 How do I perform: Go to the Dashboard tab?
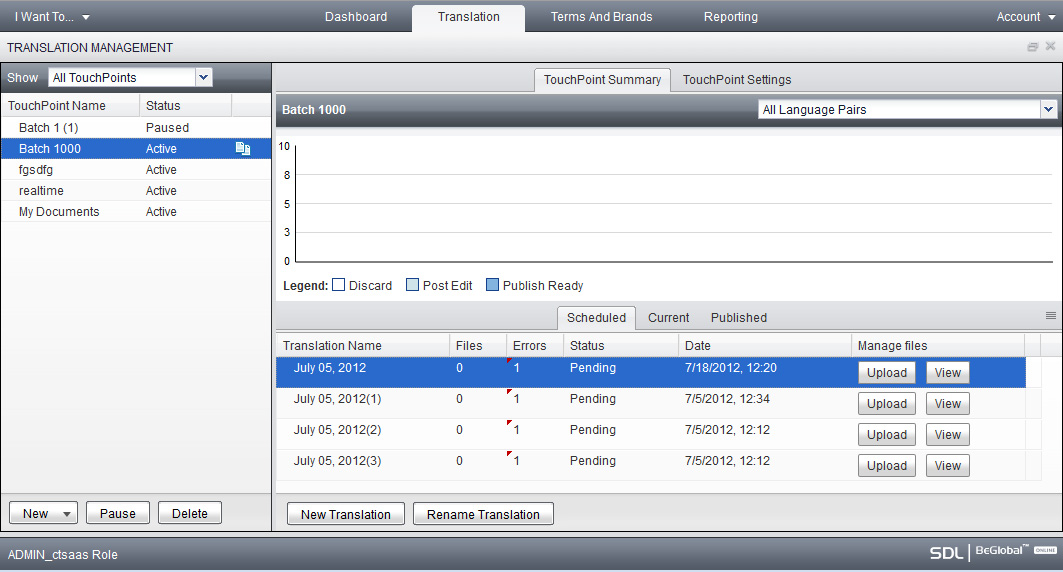coord(356,17)
